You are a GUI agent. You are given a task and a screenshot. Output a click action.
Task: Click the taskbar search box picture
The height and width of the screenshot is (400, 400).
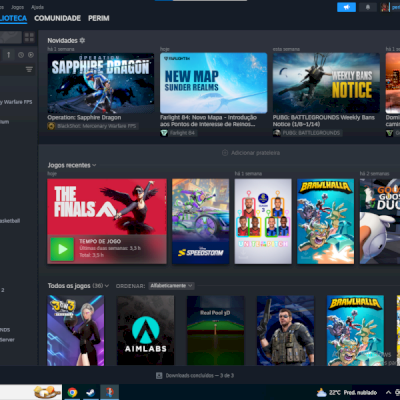point(48,392)
